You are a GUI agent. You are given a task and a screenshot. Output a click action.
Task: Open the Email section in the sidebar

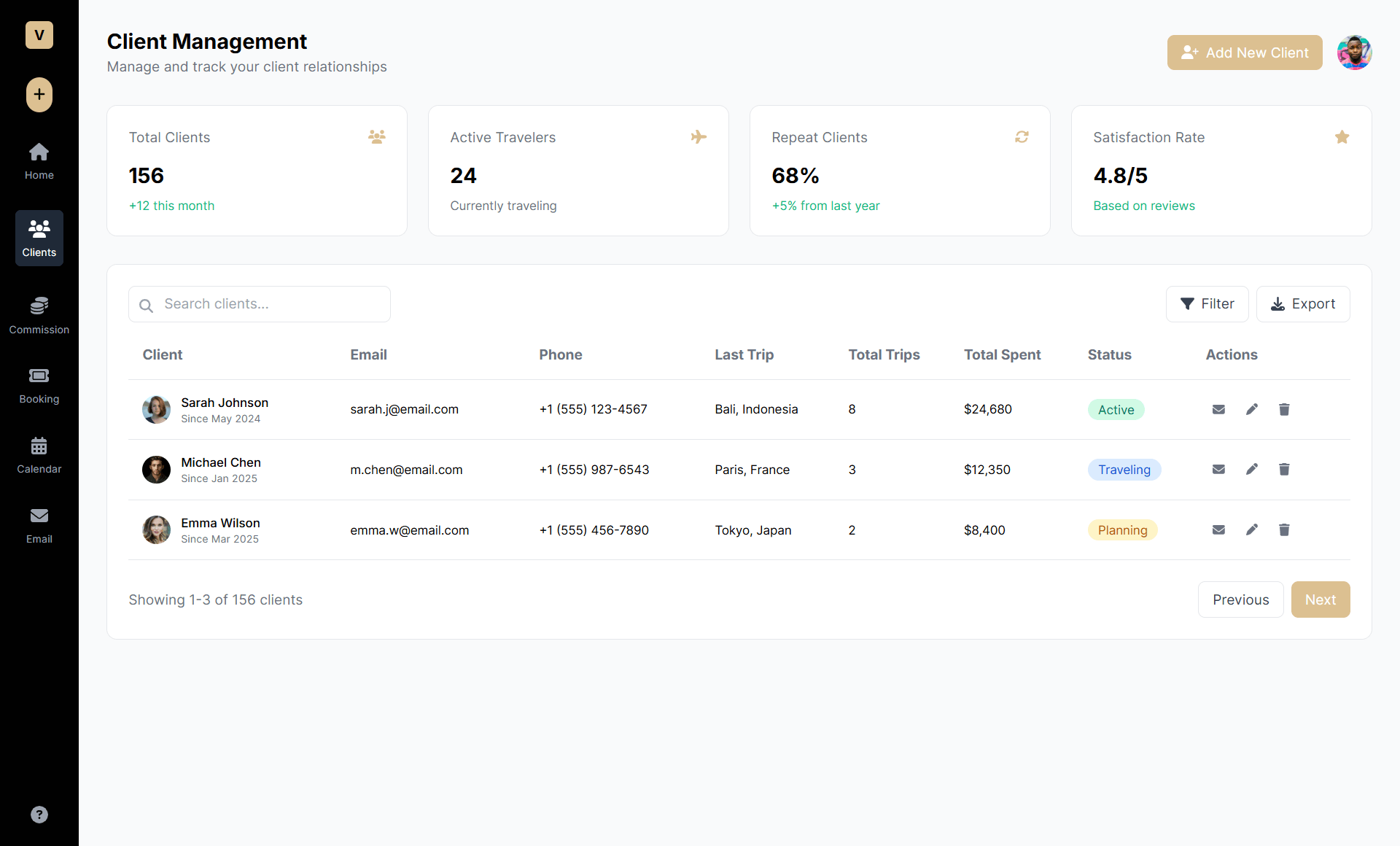tap(39, 524)
